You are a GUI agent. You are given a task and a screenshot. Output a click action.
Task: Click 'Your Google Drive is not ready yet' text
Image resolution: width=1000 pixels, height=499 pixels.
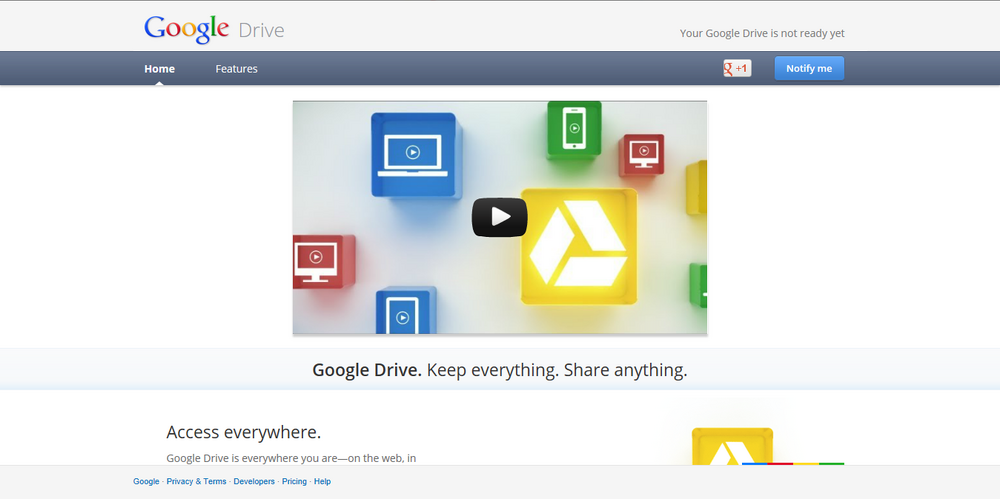point(762,33)
